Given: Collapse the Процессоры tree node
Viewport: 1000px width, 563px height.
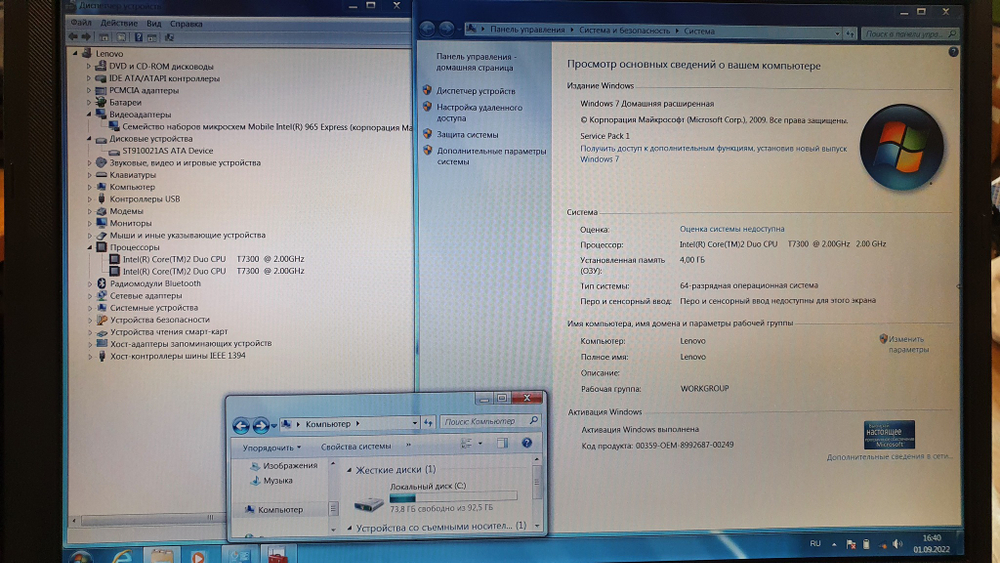Looking at the screenshot, I should [89, 247].
